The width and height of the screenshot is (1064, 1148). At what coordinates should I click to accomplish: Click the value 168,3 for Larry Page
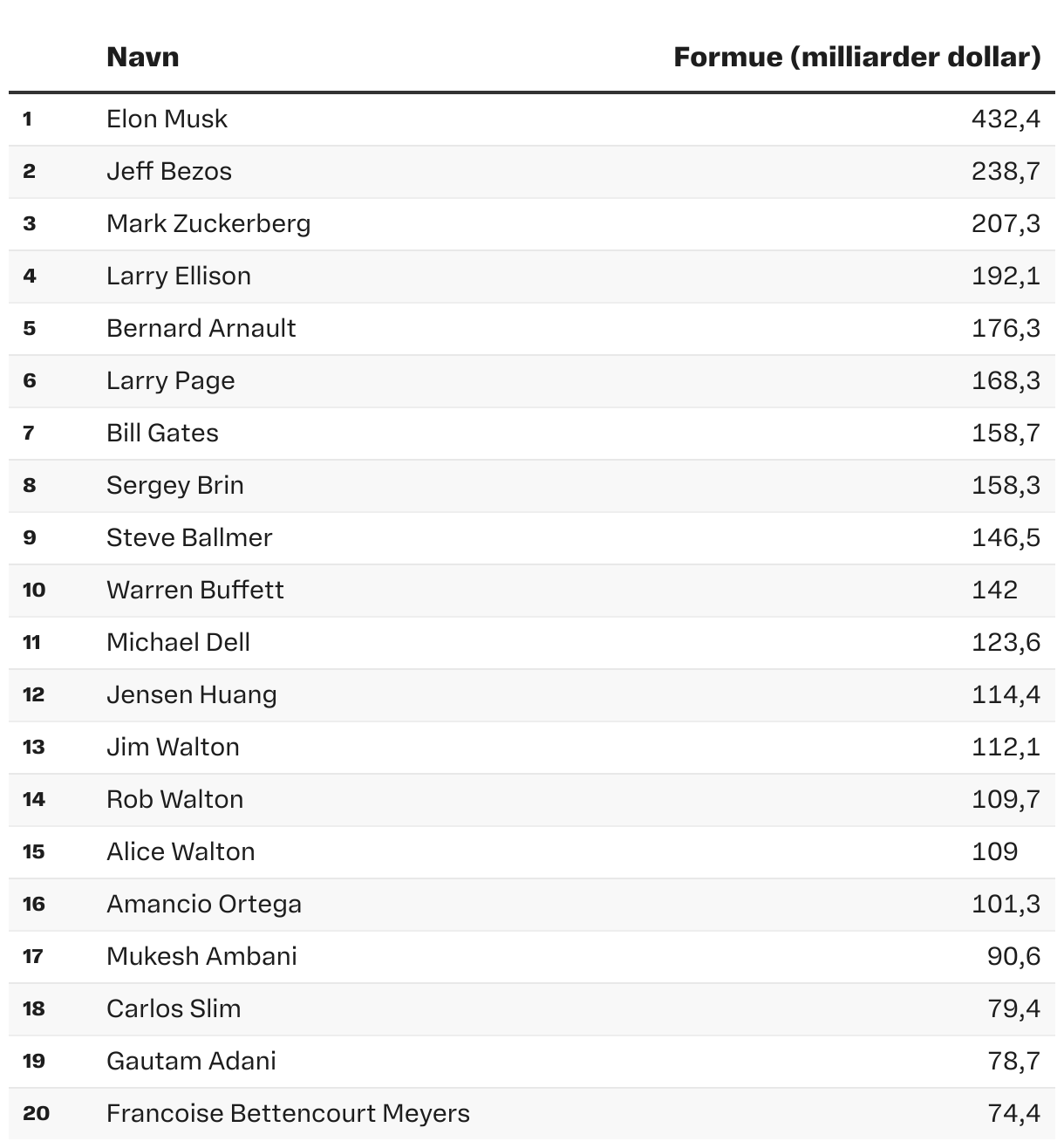[1006, 380]
